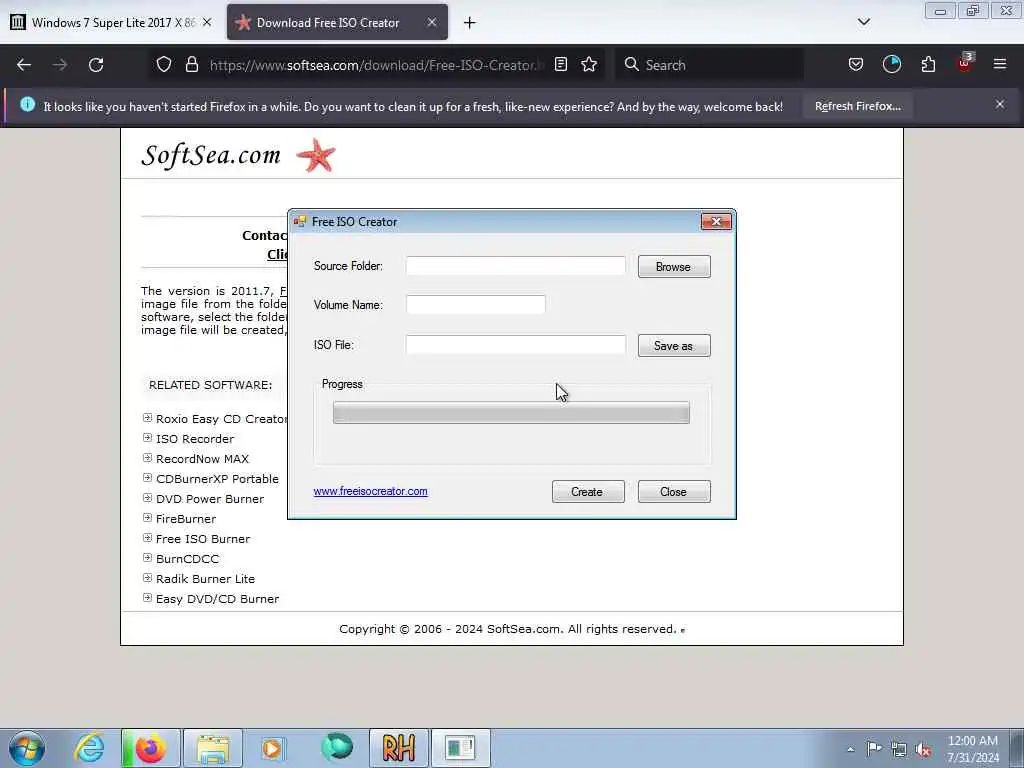Open the RH taskbar icon

[399, 748]
